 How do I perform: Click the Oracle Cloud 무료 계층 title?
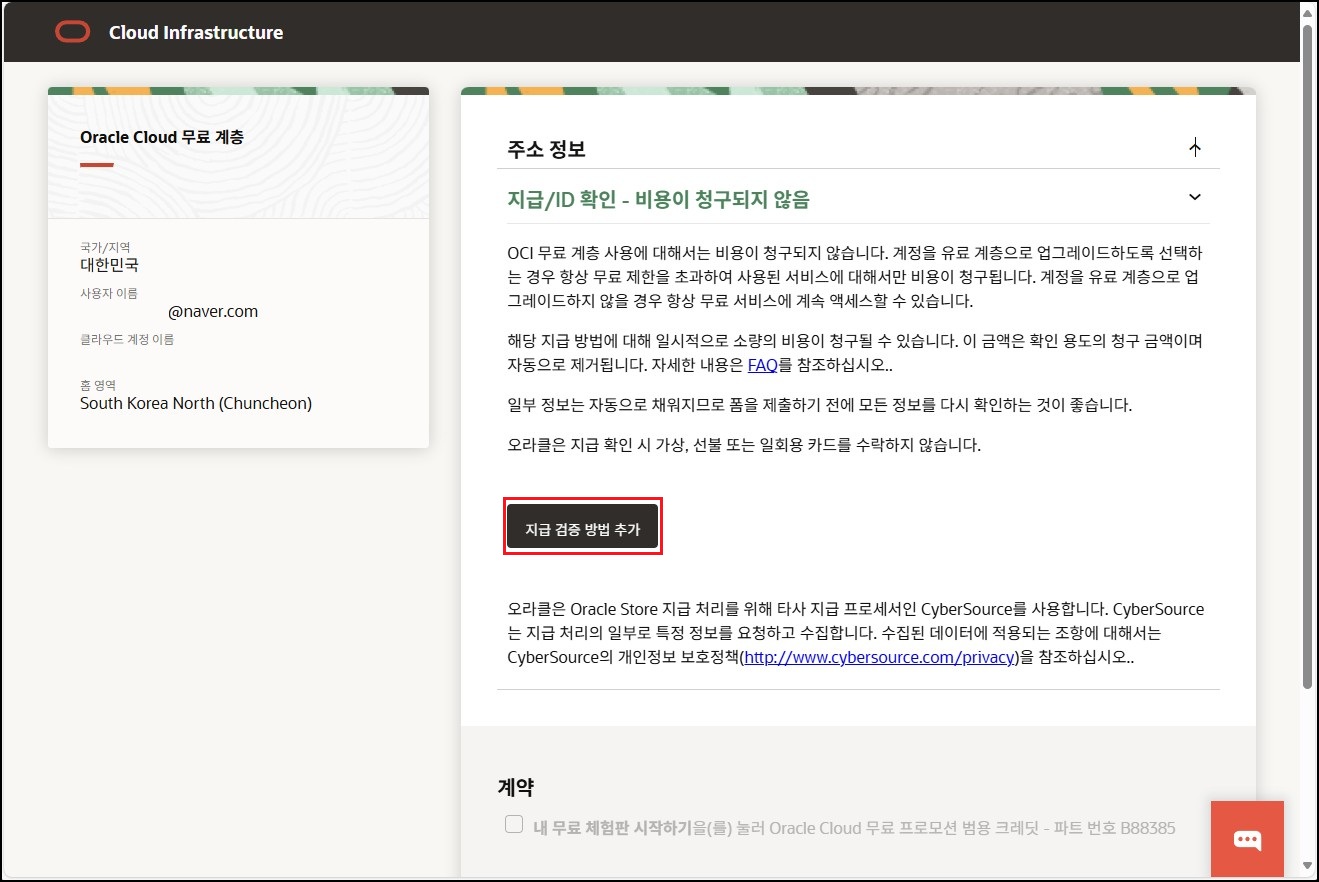click(161, 137)
